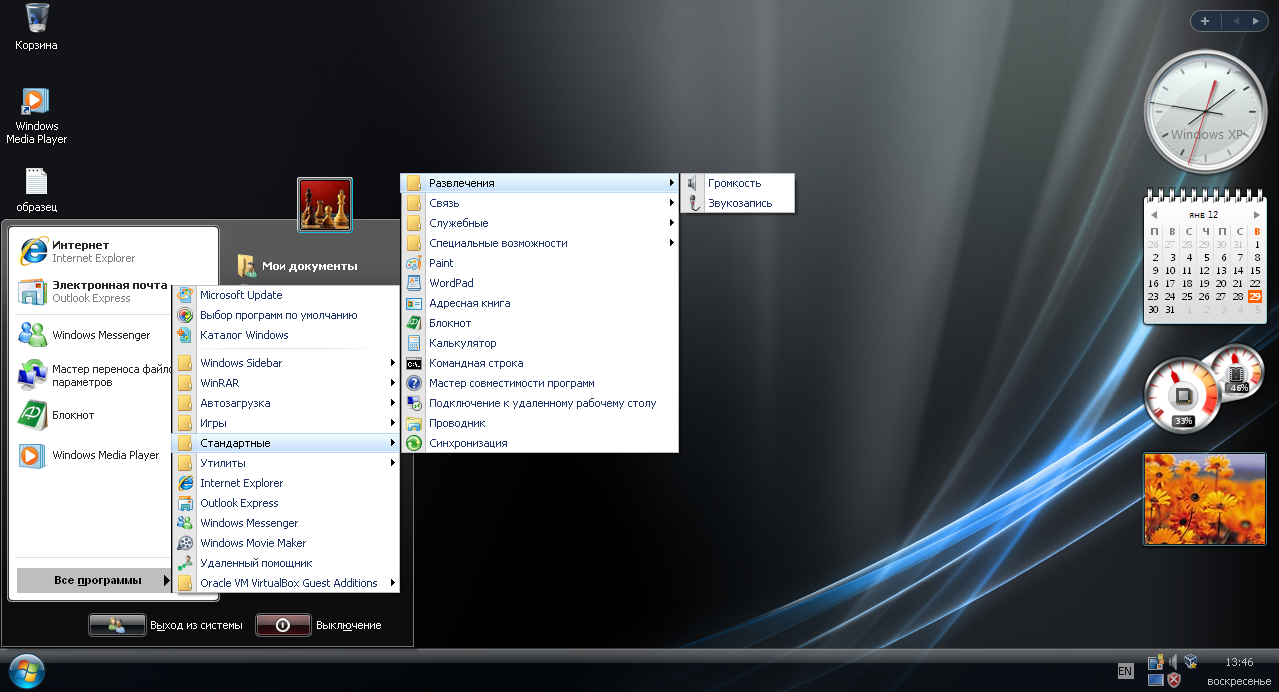Viewport: 1279px width, 692px height.
Task: Click the Start orb button
Action: tap(26, 670)
